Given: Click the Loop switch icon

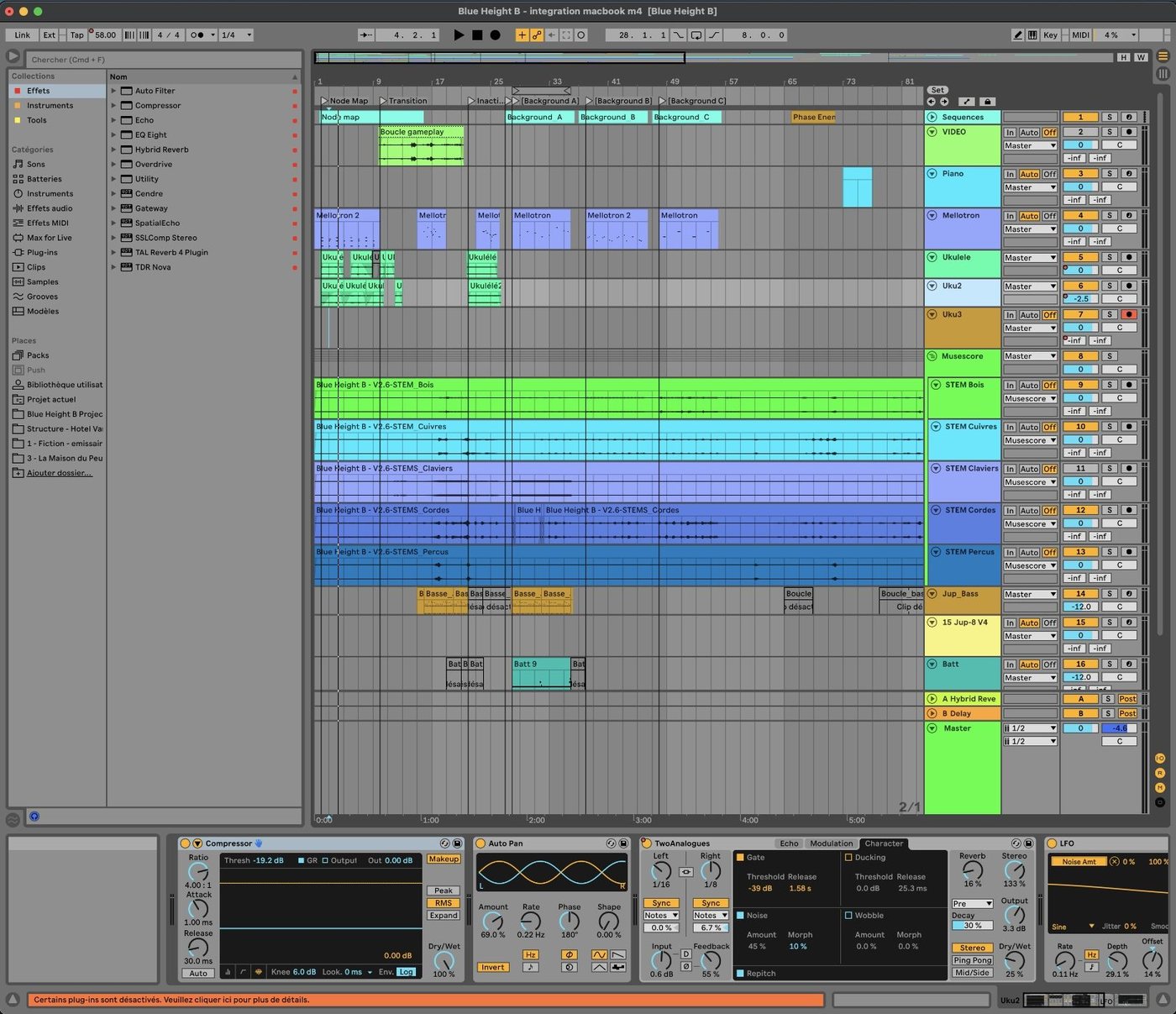Looking at the screenshot, I should [x=696, y=35].
